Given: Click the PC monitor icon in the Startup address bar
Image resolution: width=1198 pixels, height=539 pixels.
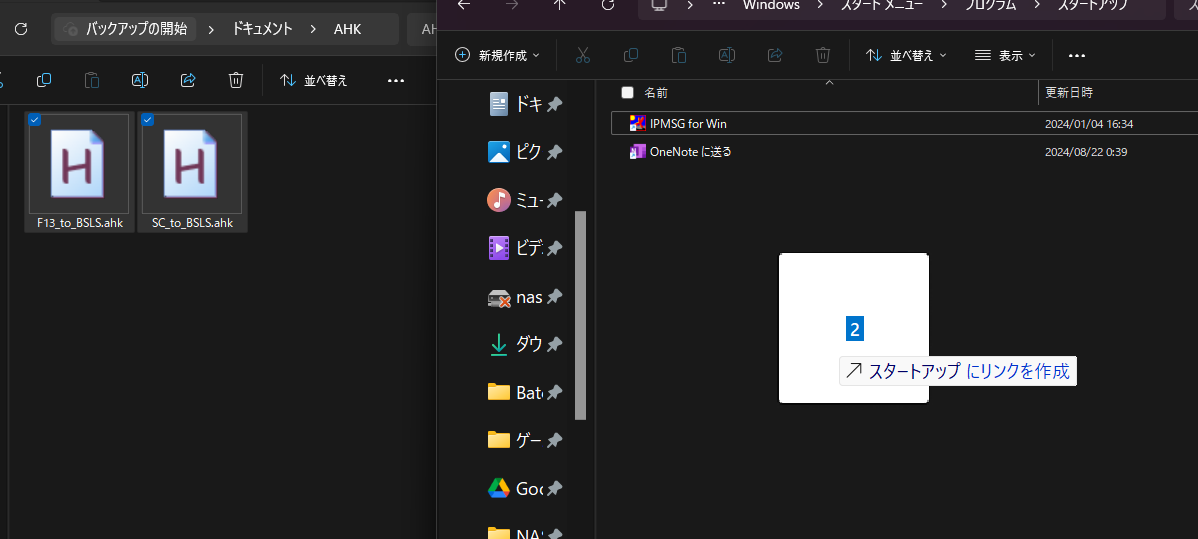Looking at the screenshot, I should click(x=659, y=5).
